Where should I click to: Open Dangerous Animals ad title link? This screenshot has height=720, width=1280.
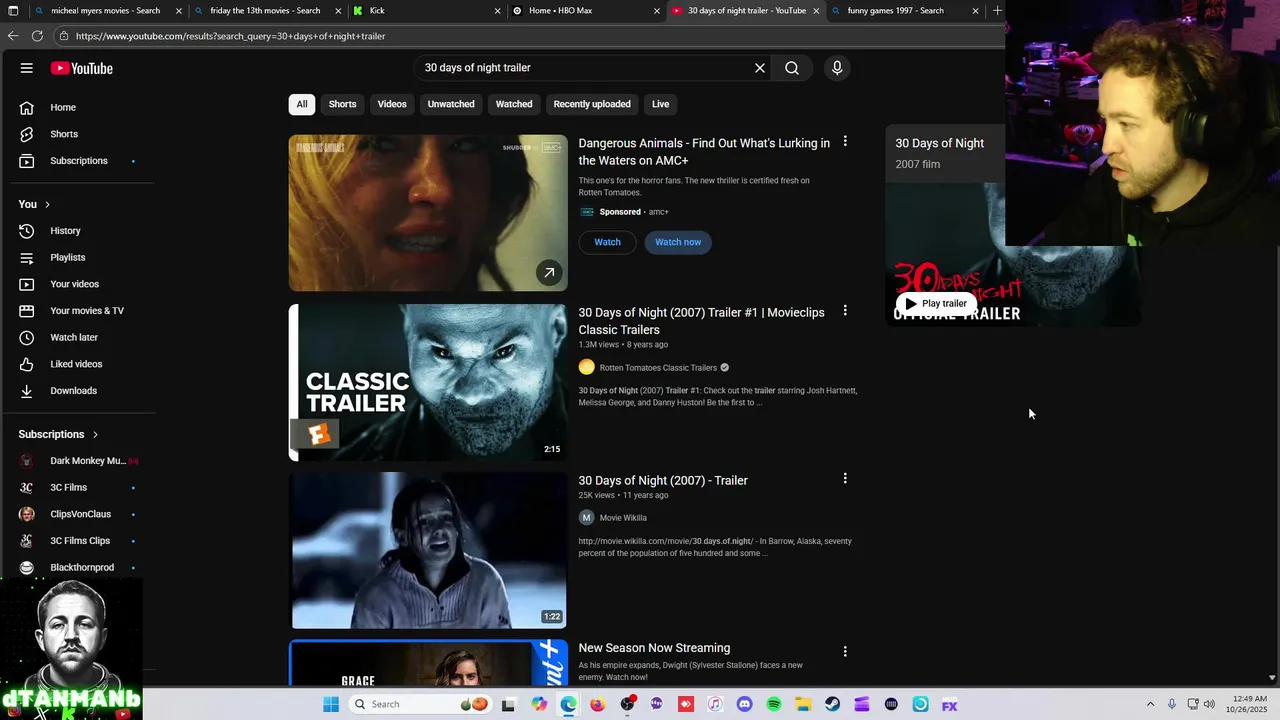704,152
